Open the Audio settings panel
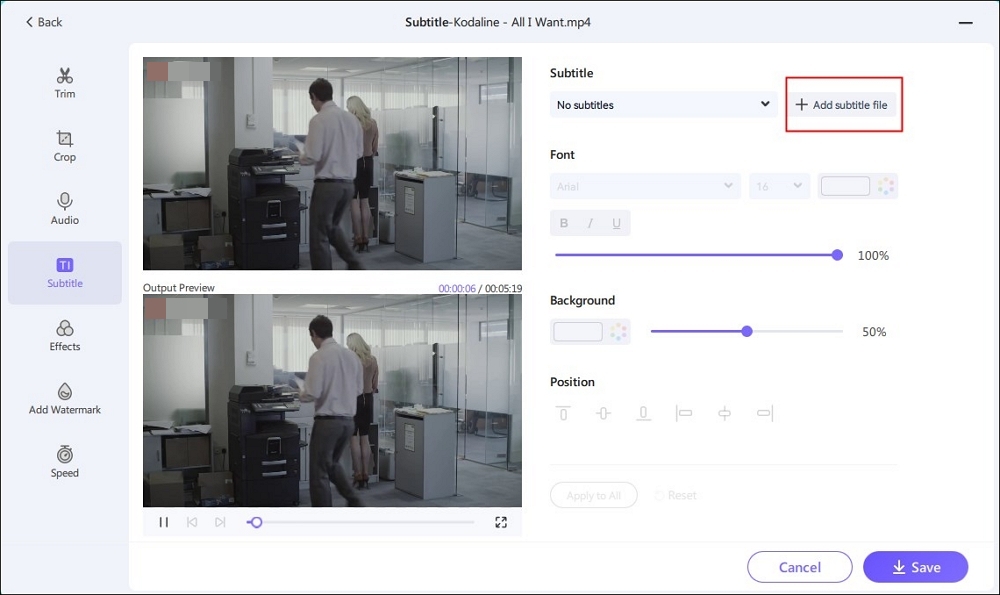 click(65, 209)
